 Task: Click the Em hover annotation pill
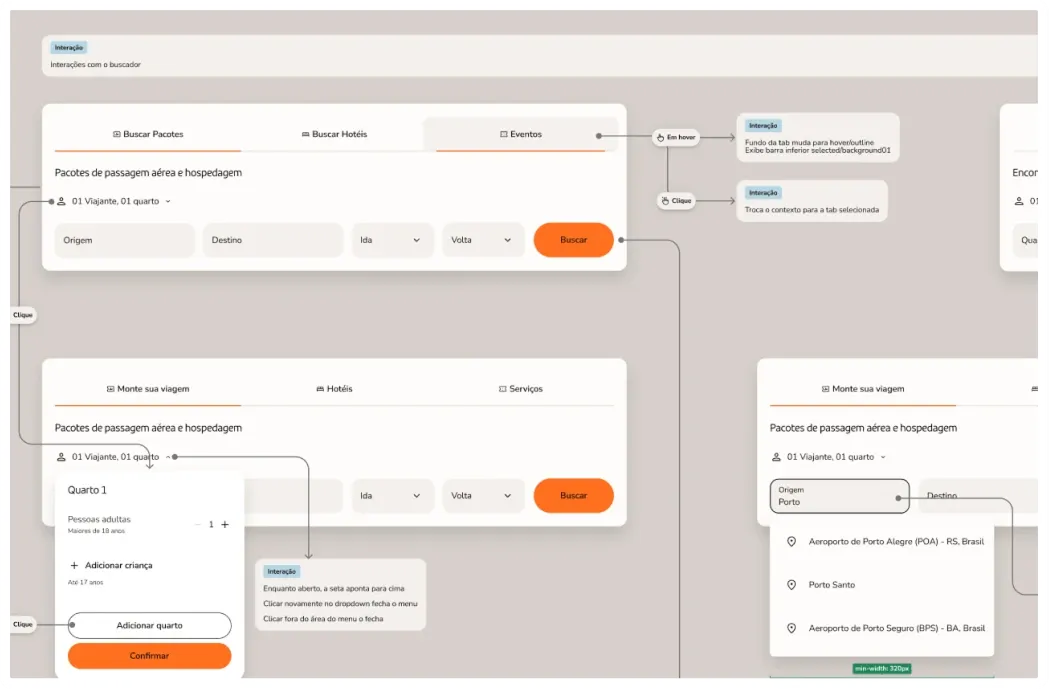676,137
